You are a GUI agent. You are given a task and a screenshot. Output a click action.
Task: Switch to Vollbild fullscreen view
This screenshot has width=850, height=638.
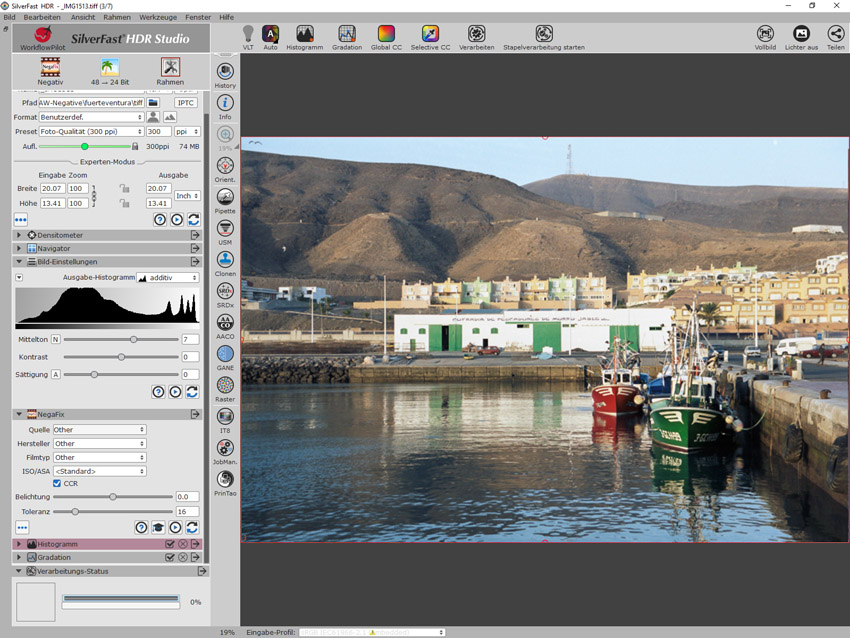click(x=765, y=34)
